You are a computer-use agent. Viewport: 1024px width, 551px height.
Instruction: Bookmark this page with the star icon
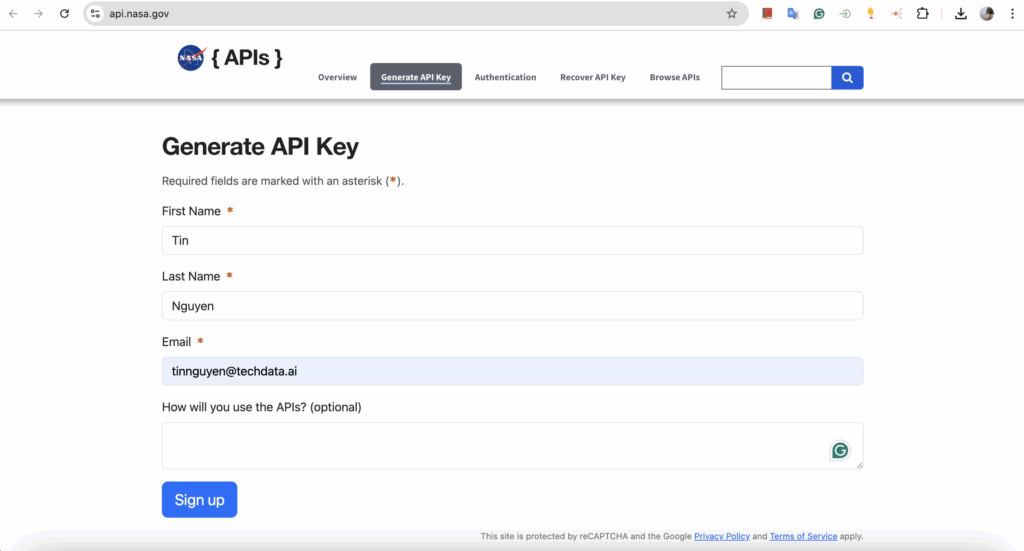pos(731,14)
